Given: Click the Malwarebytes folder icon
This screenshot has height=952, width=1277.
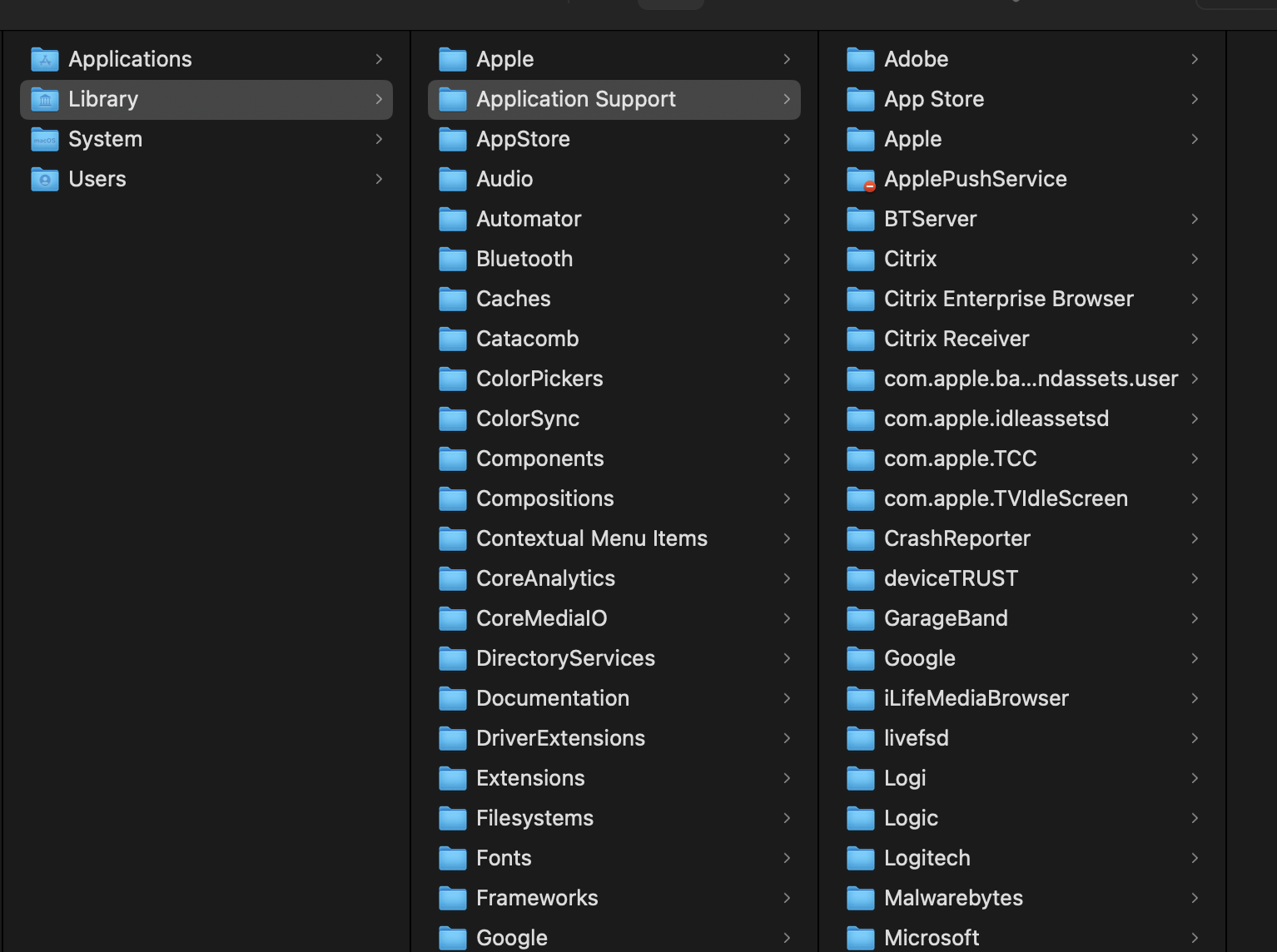Looking at the screenshot, I should pyautogui.click(x=861, y=898).
